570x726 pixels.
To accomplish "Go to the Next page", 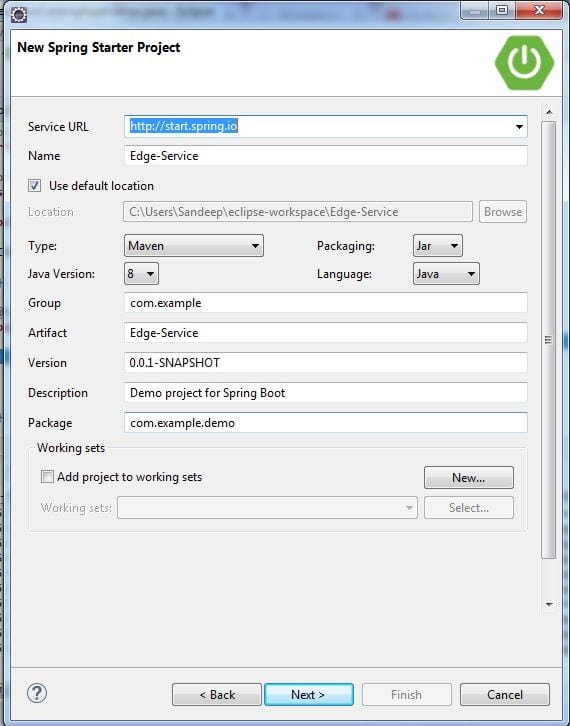I will (308, 695).
